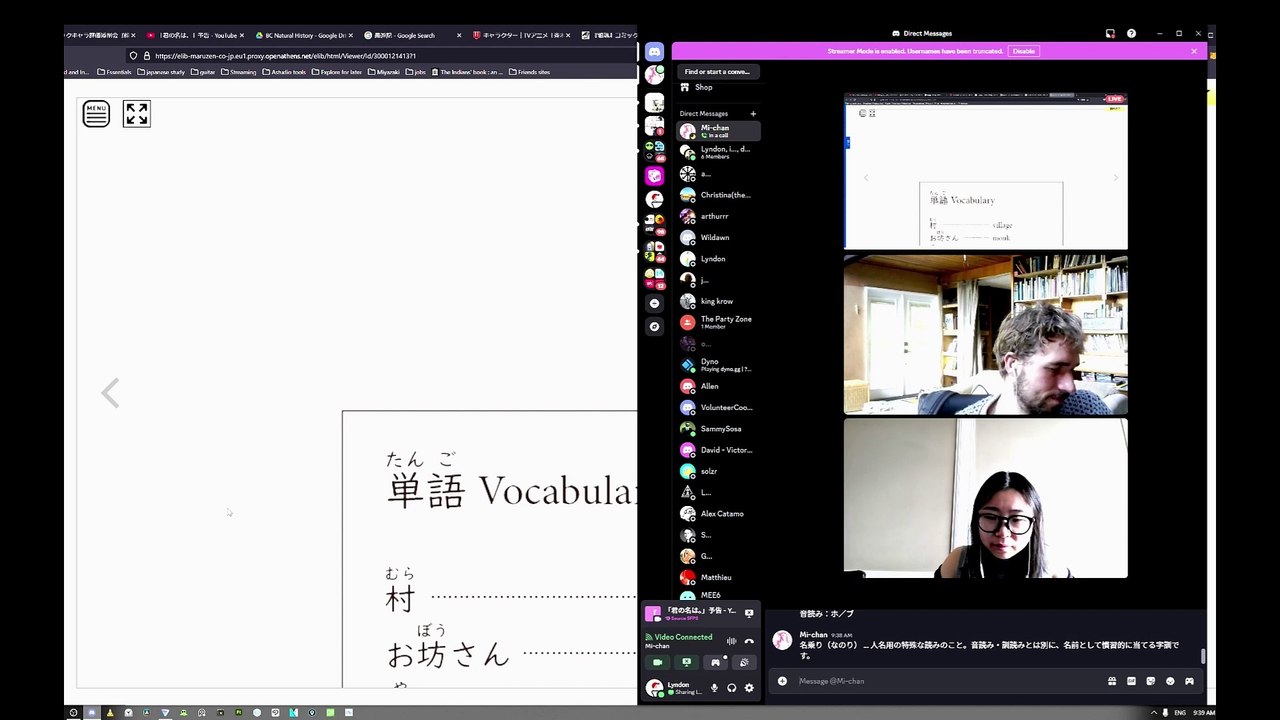This screenshot has width=1280, height=720.
Task: Switch to BC Natural History Google Drive tab
Action: 303,35
